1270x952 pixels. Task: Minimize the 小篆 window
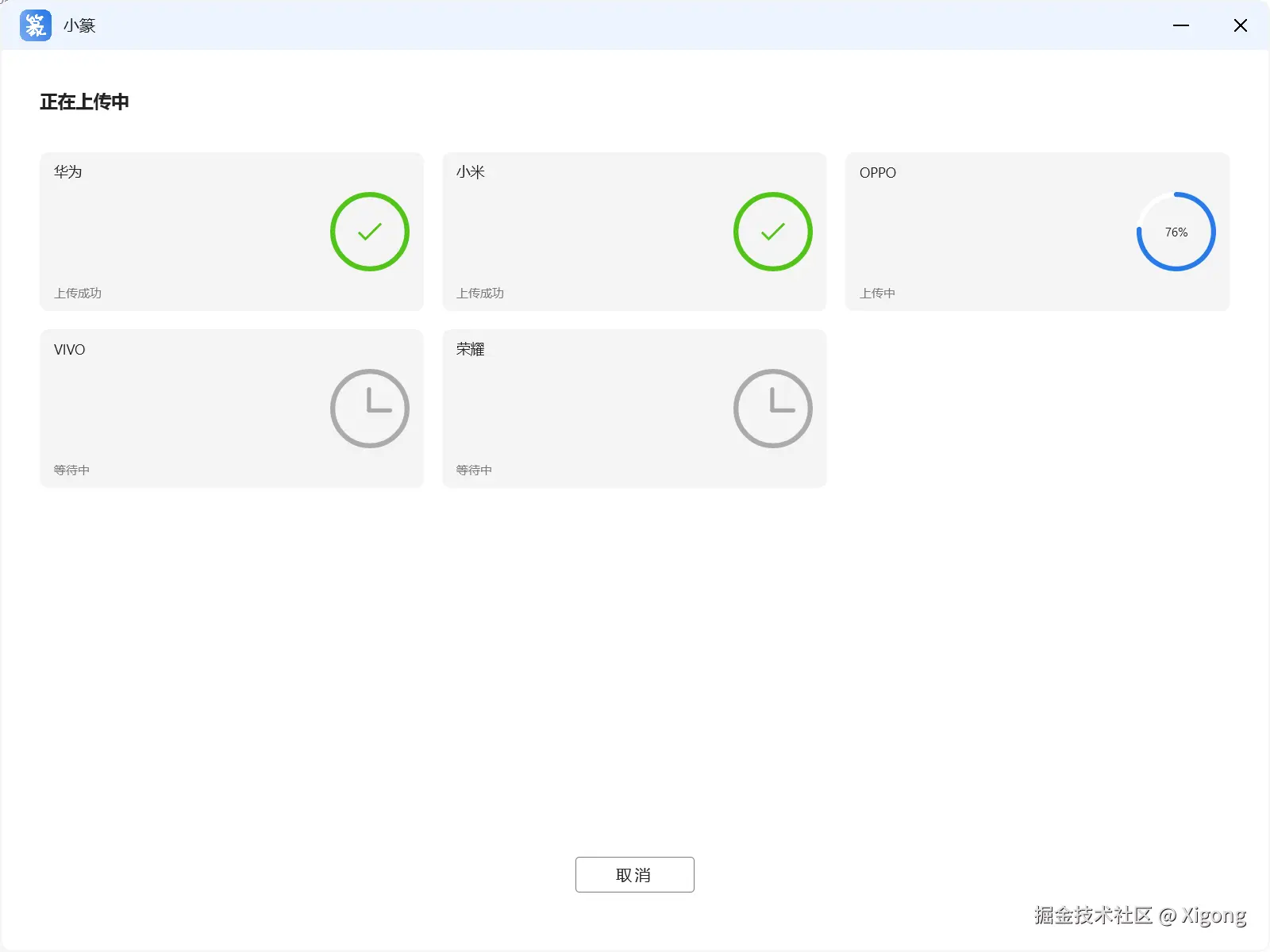pyautogui.click(x=1181, y=25)
